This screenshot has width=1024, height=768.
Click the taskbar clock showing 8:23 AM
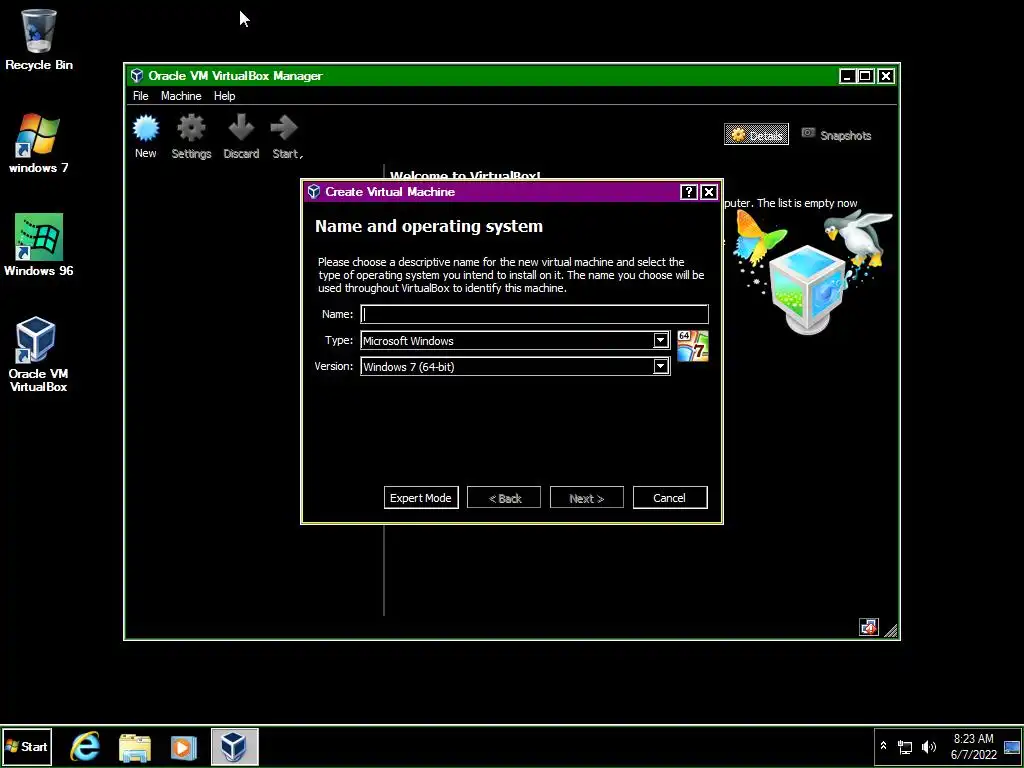[x=973, y=746]
